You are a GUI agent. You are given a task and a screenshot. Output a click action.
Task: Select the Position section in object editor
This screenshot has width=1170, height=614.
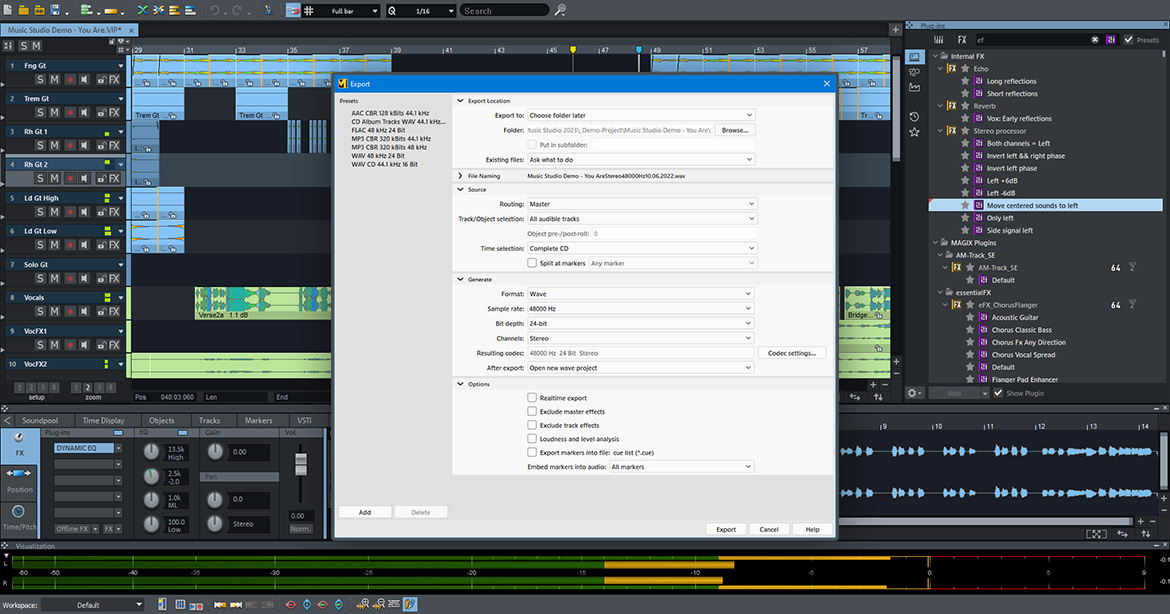click(19, 481)
